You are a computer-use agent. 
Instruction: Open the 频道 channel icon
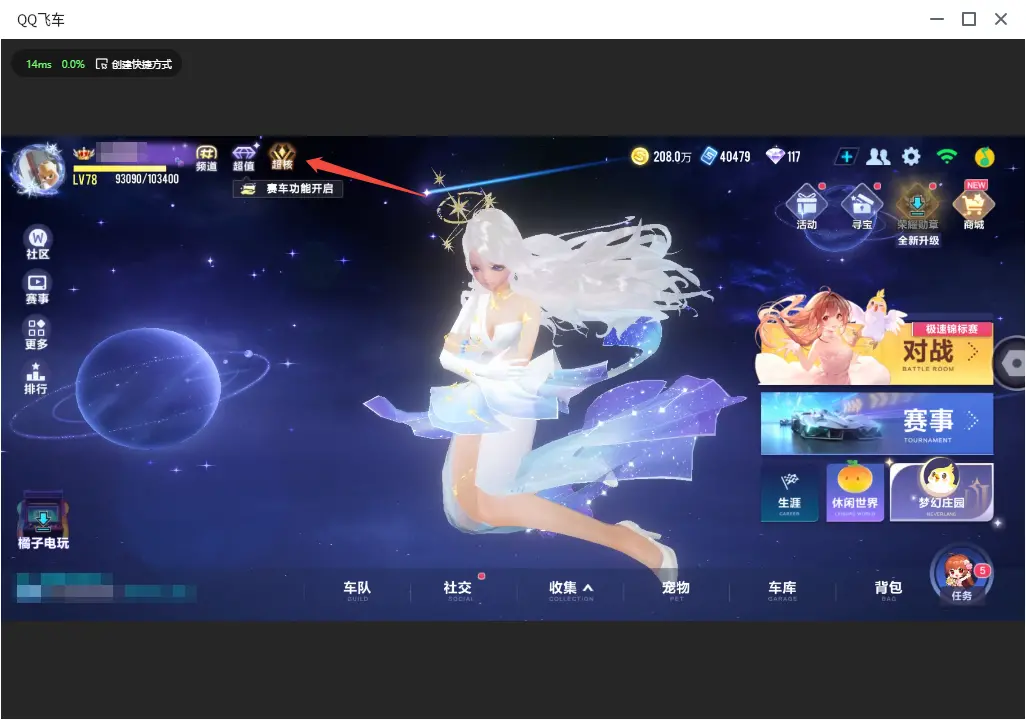206,158
